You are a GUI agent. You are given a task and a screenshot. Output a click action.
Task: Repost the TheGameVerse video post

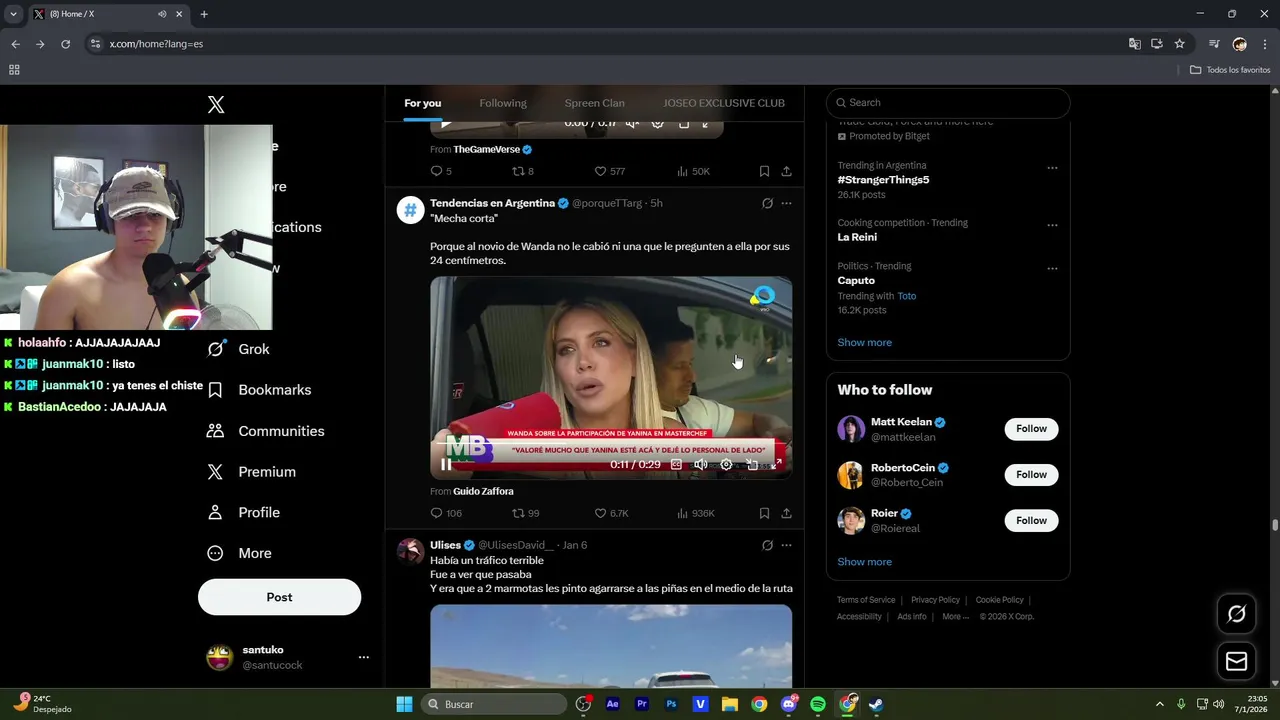pyautogui.click(x=523, y=171)
